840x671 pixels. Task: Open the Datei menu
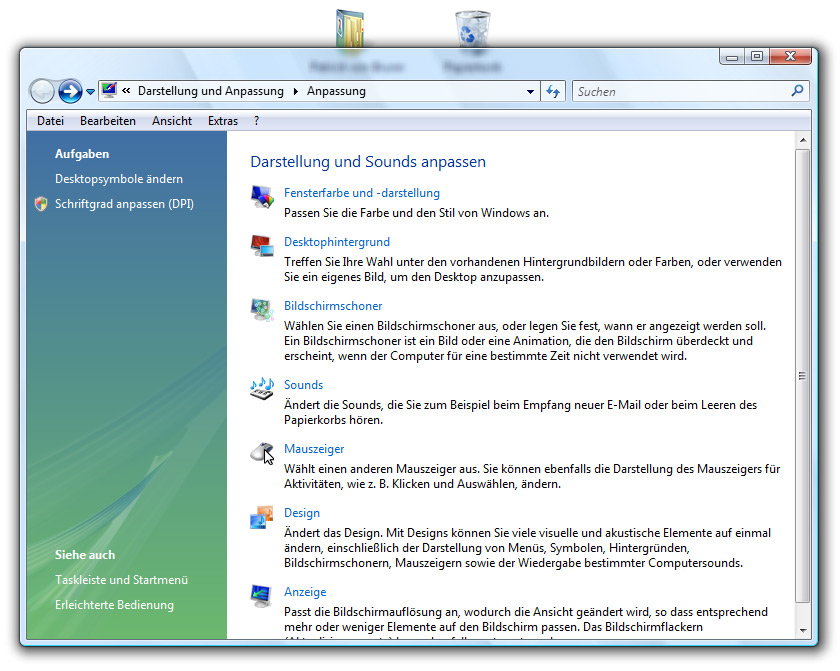click(50, 121)
